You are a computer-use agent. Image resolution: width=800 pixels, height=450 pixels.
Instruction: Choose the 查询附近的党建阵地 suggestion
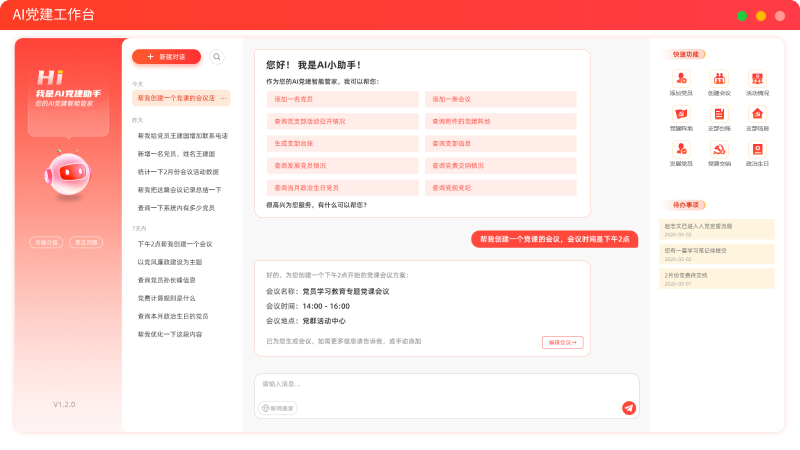(501, 121)
